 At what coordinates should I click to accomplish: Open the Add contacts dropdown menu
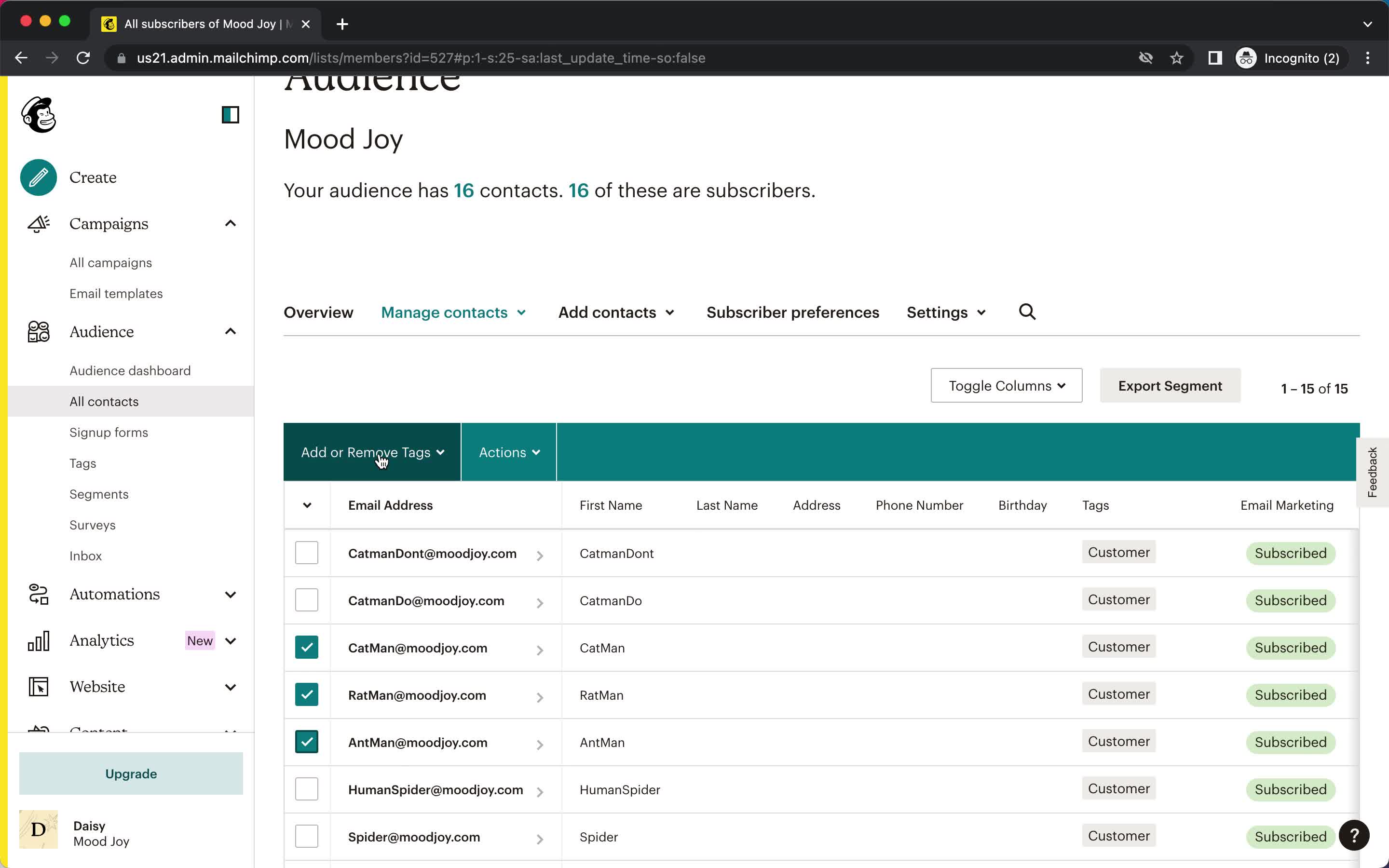click(615, 311)
